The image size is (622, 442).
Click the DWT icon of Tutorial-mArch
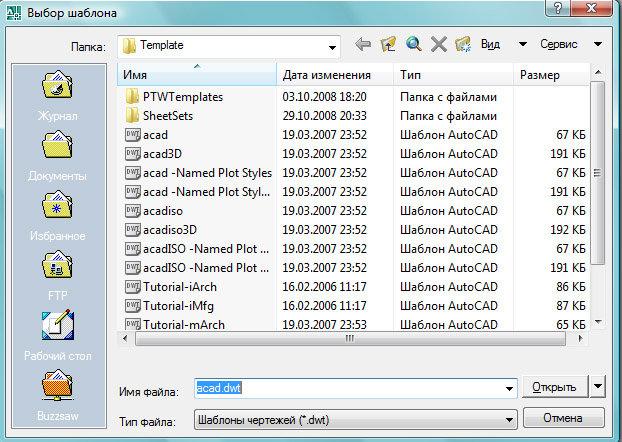pyautogui.click(x=132, y=324)
